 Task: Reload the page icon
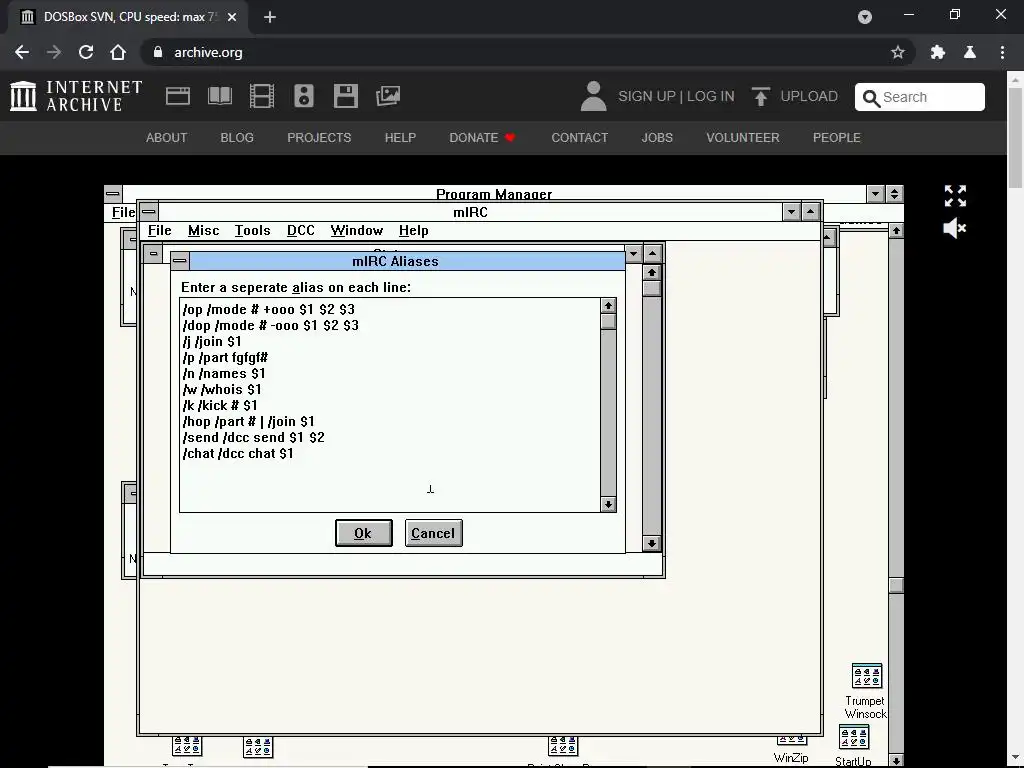pyautogui.click(x=86, y=52)
